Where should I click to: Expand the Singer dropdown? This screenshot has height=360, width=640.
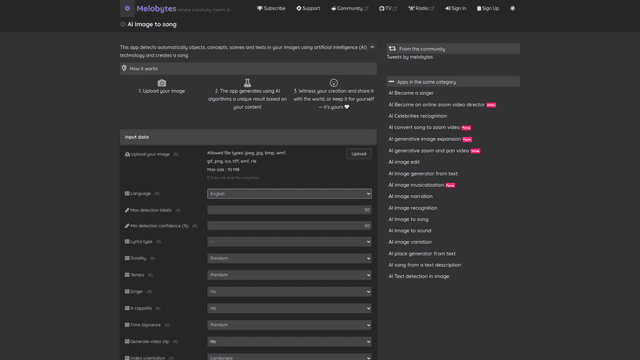tap(289, 291)
